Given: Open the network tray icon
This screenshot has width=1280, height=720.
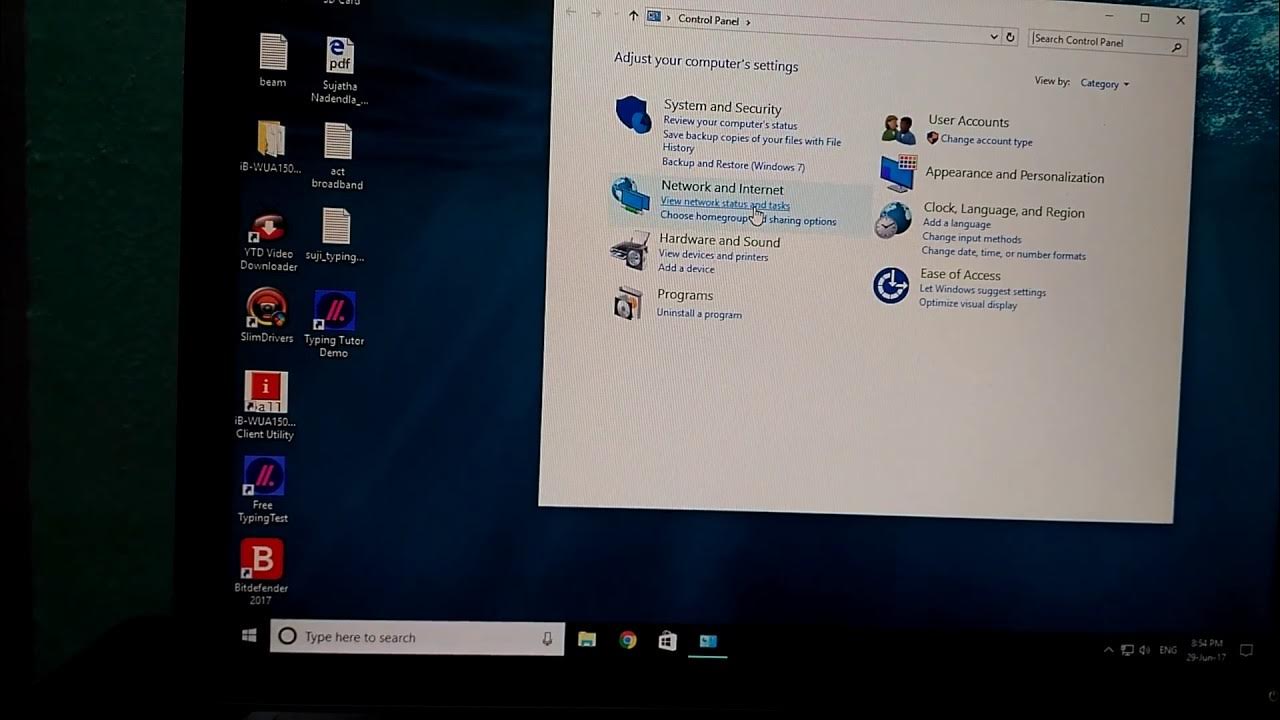Looking at the screenshot, I should click(1127, 650).
